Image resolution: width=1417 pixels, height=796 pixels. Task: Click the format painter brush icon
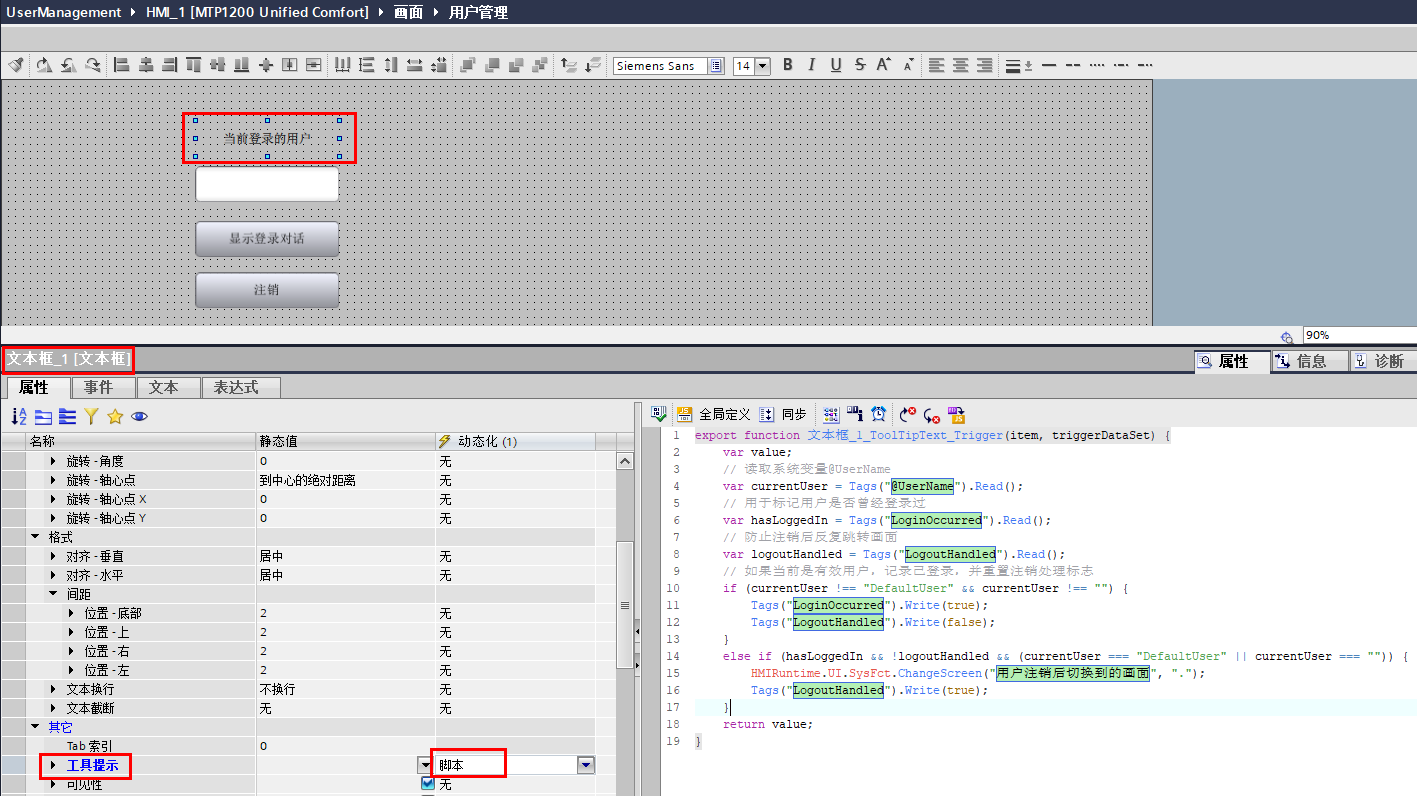(x=16, y=65)
